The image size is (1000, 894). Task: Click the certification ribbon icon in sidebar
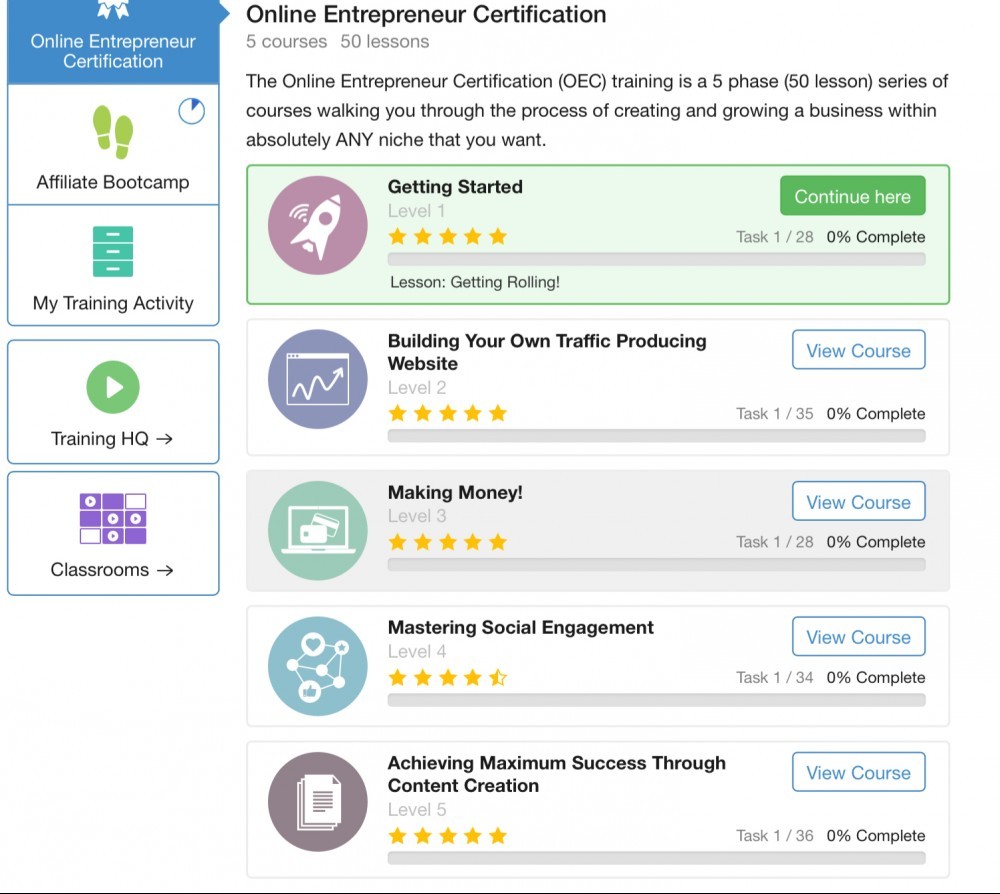[113, 9]
